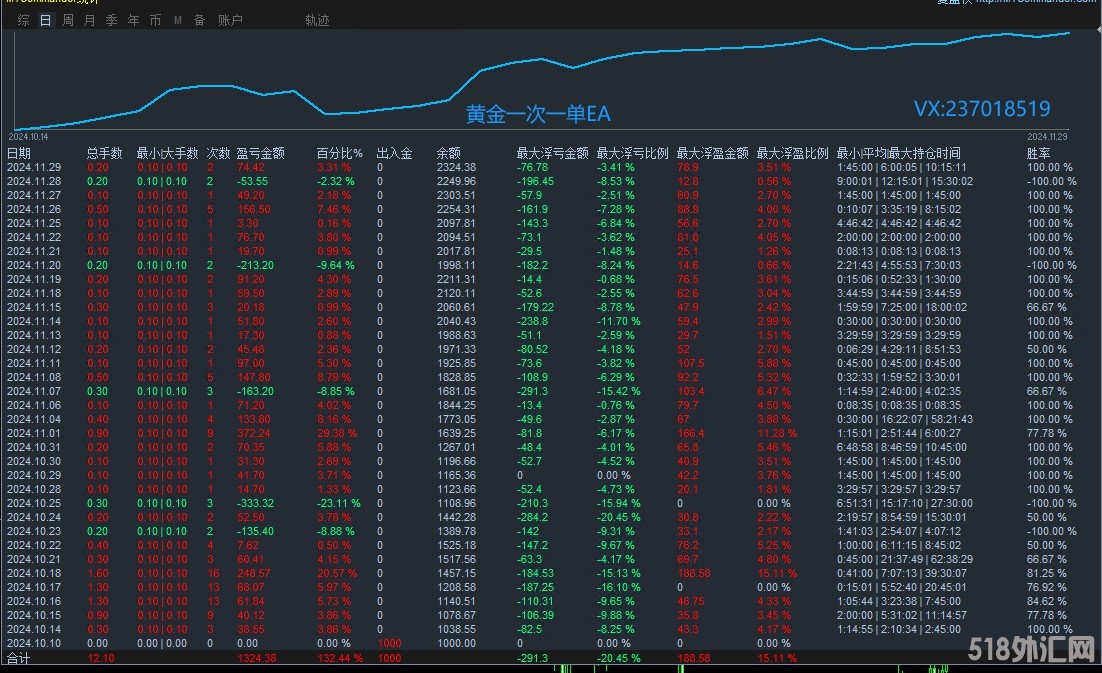Open the 季 quarterly statistics tab
The image size is (1102, 673).
111,20
